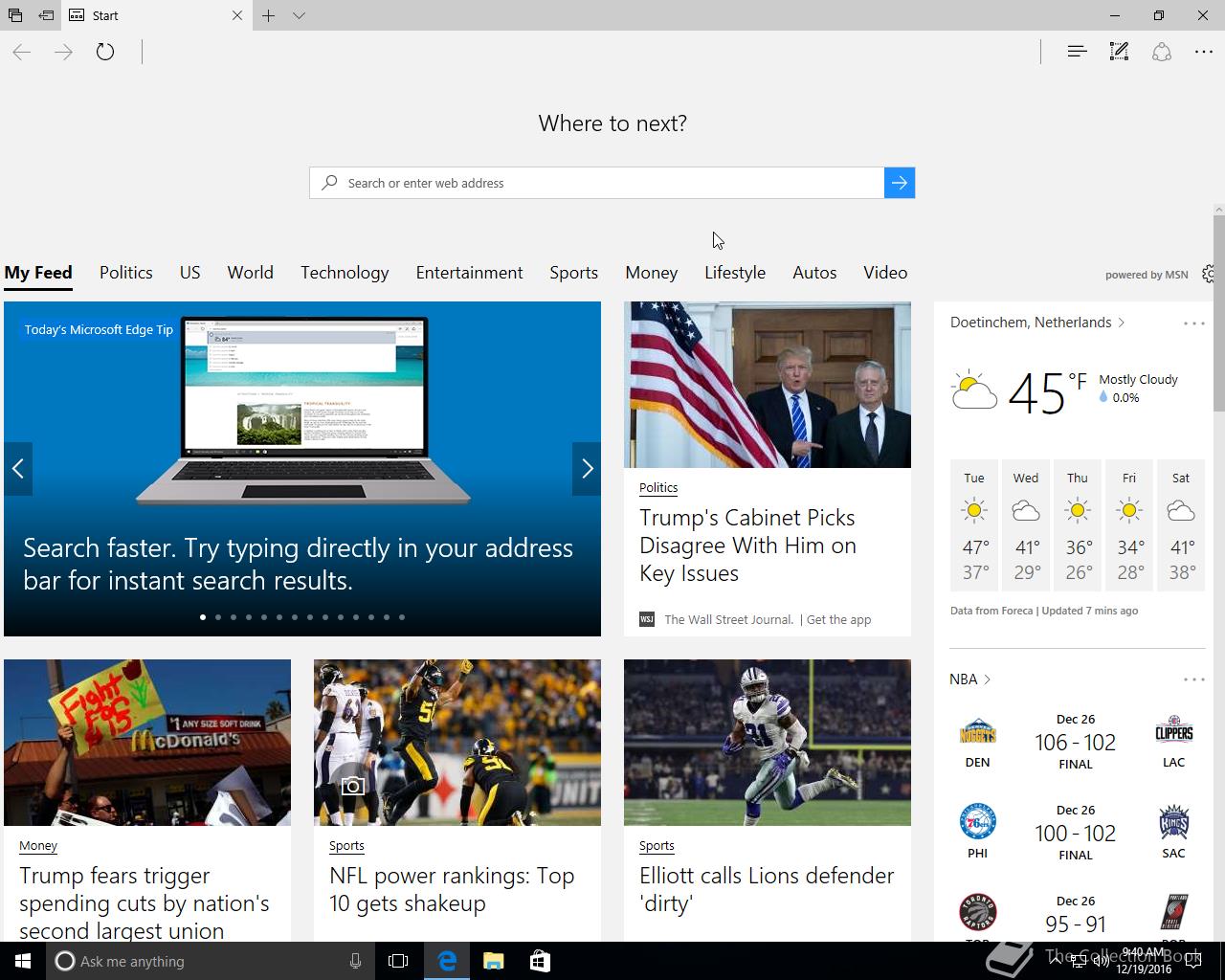Open NBA card options ellipsis
Screen dimensions: 1225x980
tap(1194, 679)
